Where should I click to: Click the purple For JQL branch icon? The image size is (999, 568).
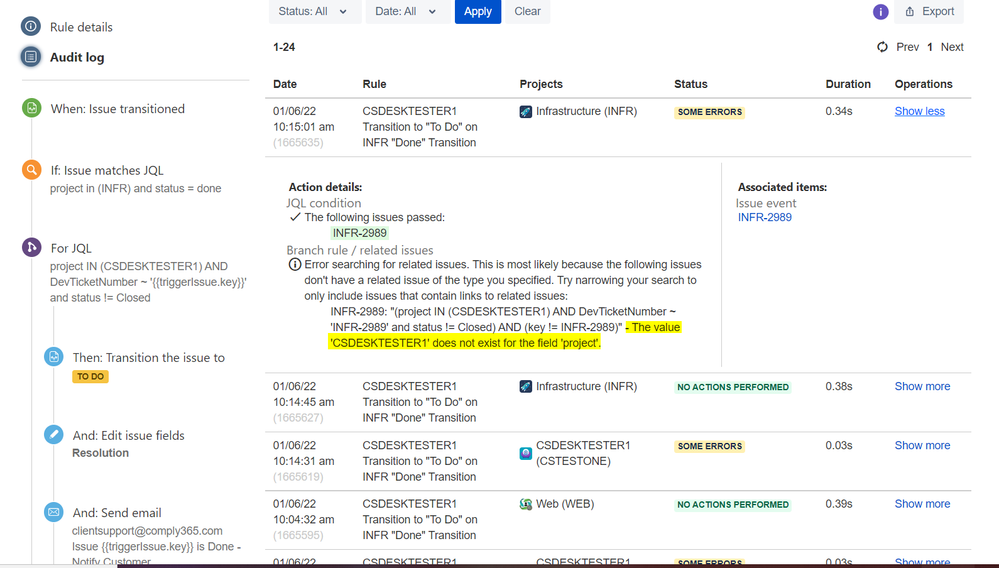pyautogui.click(x=31, y=247)
